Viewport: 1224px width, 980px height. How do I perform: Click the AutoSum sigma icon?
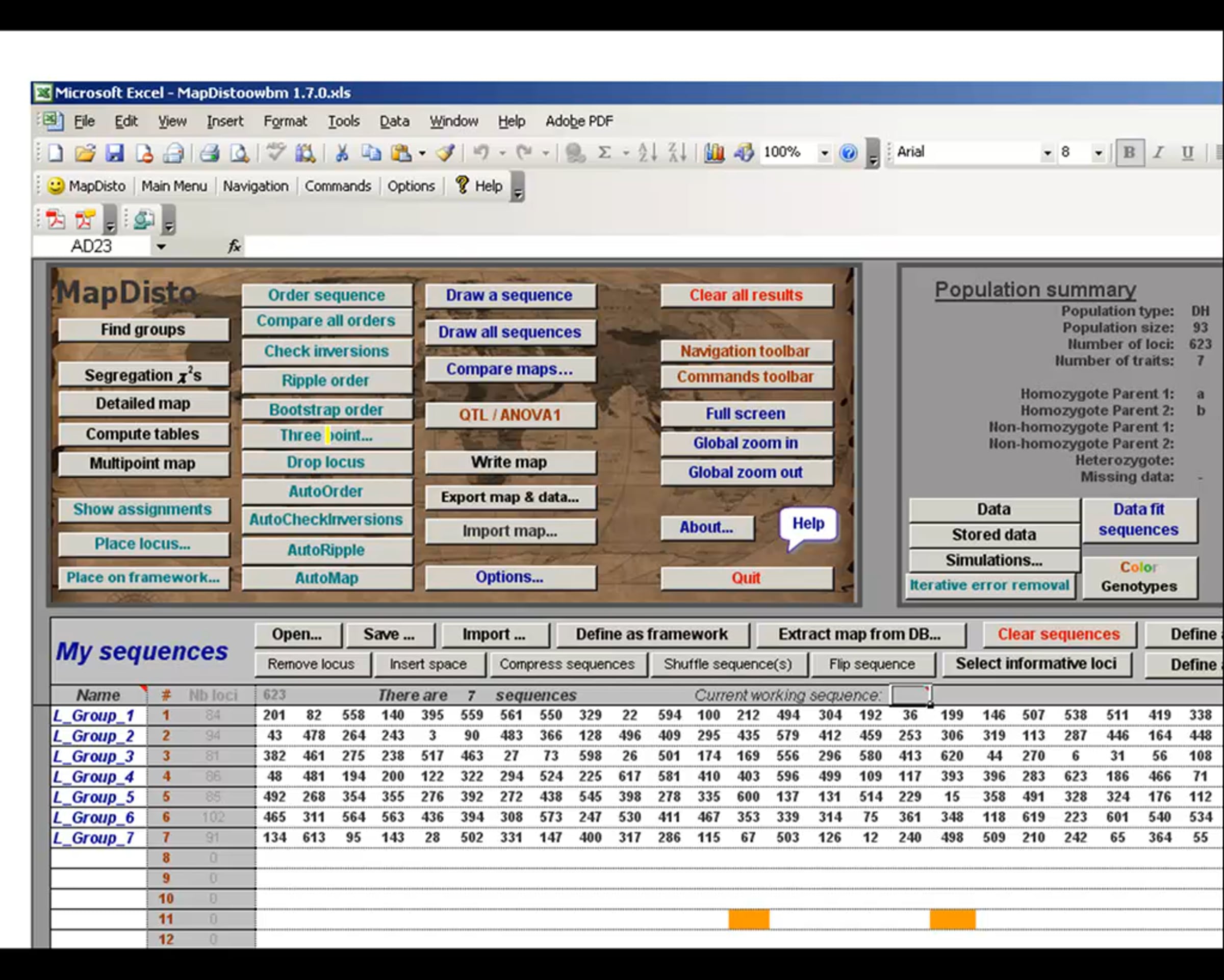(605, 152)
